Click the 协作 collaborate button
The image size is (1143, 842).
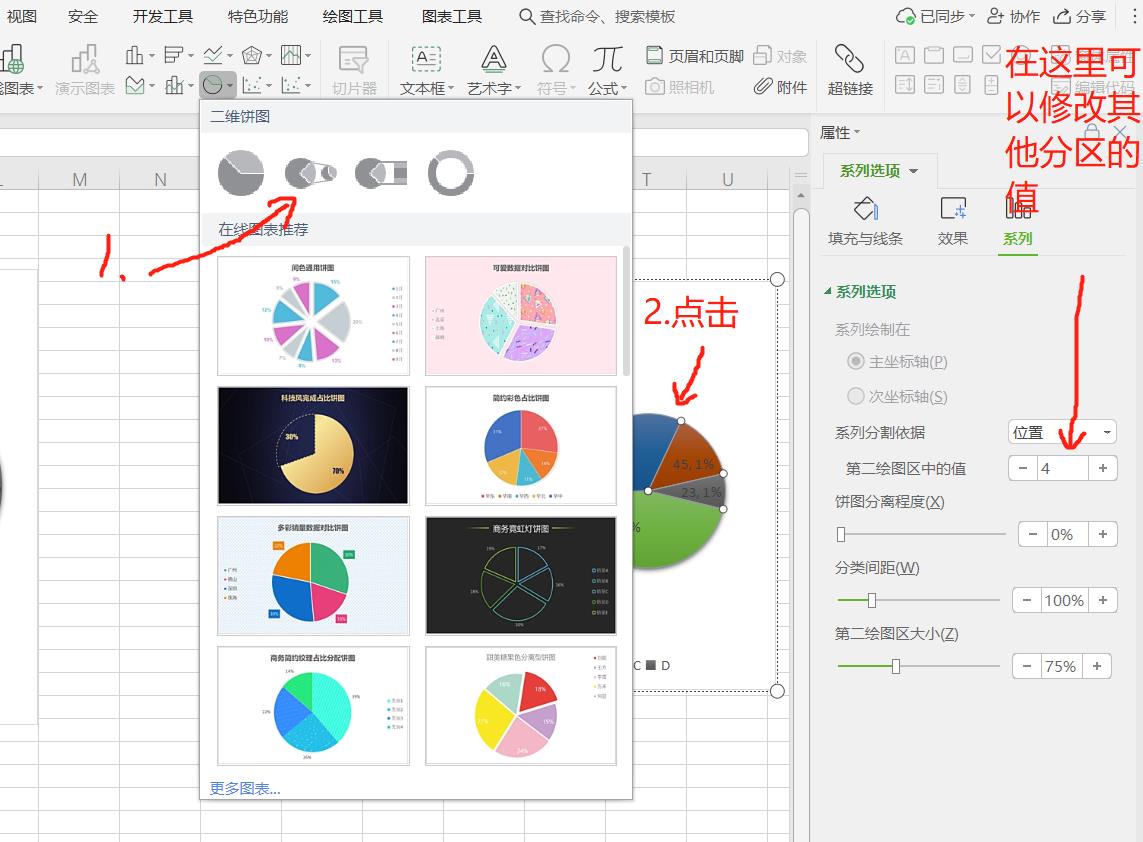click(1013, 16)
